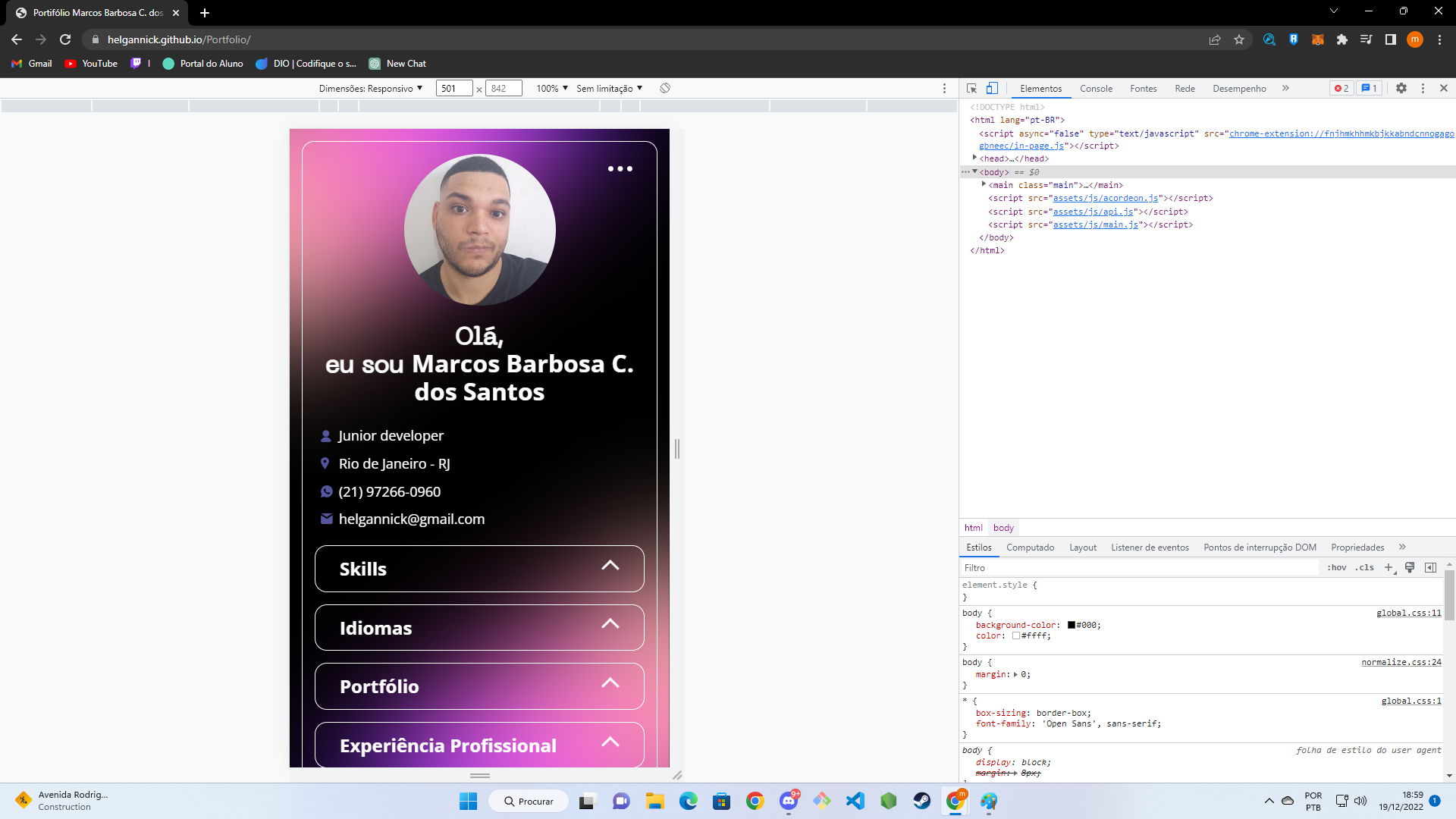Image resolution: width=1456 pixels, height=819 pixels.
Task: Click the share page icon in address bar
Action: (1215, 39)
